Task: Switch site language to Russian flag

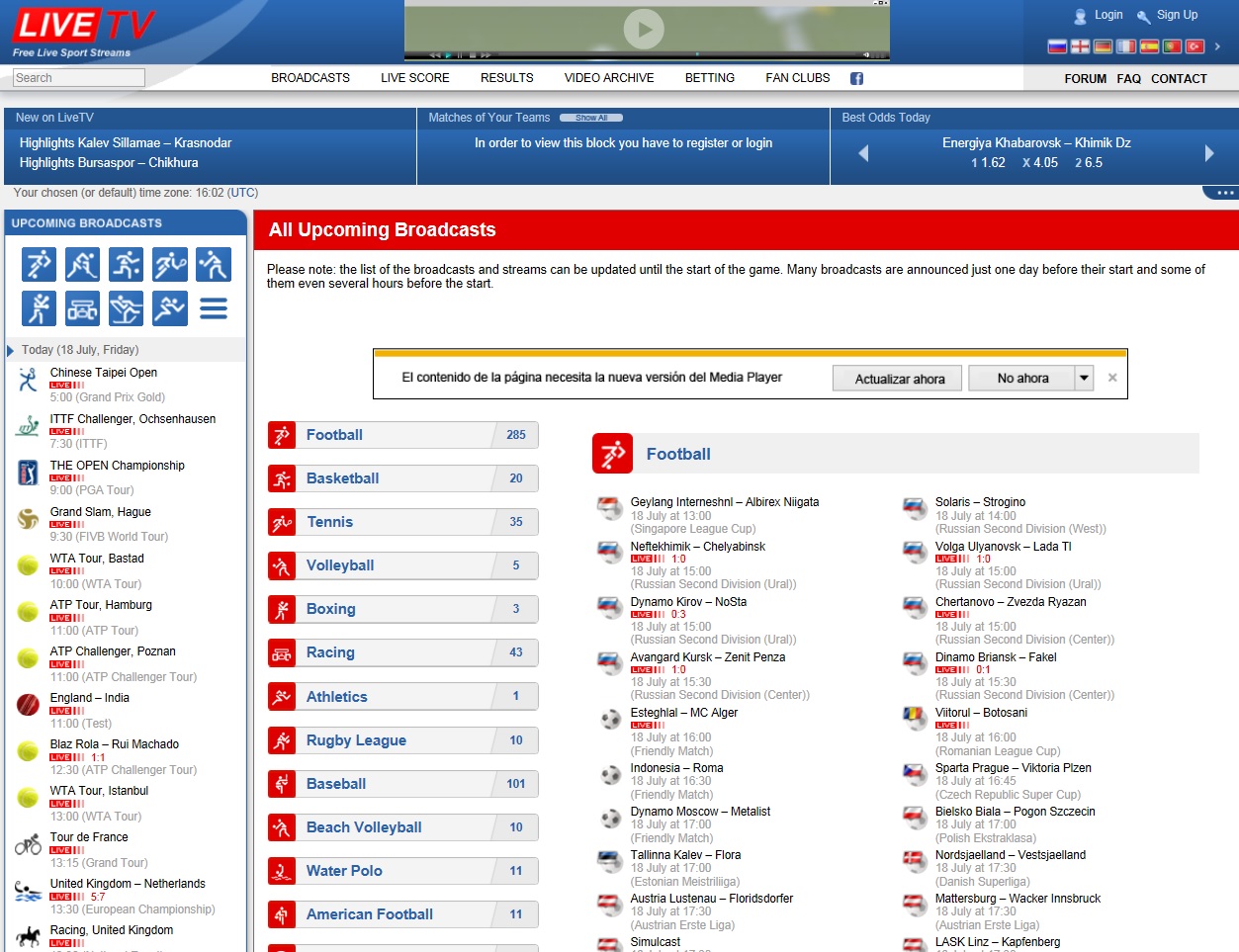Action: pyautogui.click(x=1057, y=46)
